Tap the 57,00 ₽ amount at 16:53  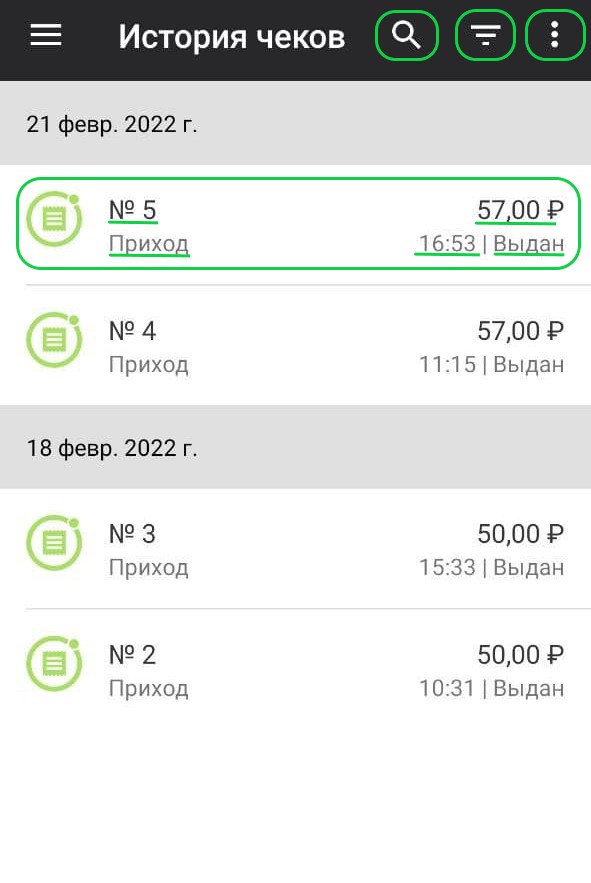[520, 210]
